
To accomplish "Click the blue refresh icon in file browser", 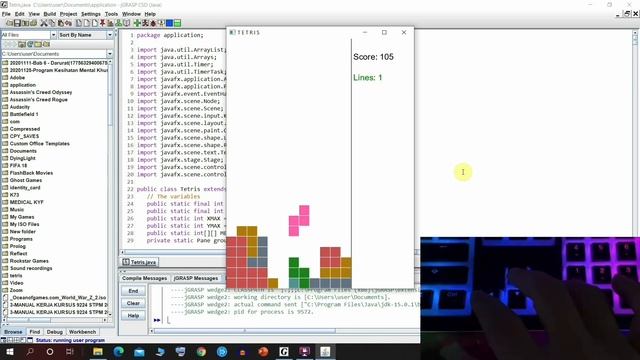I will (x=29, y=44).
